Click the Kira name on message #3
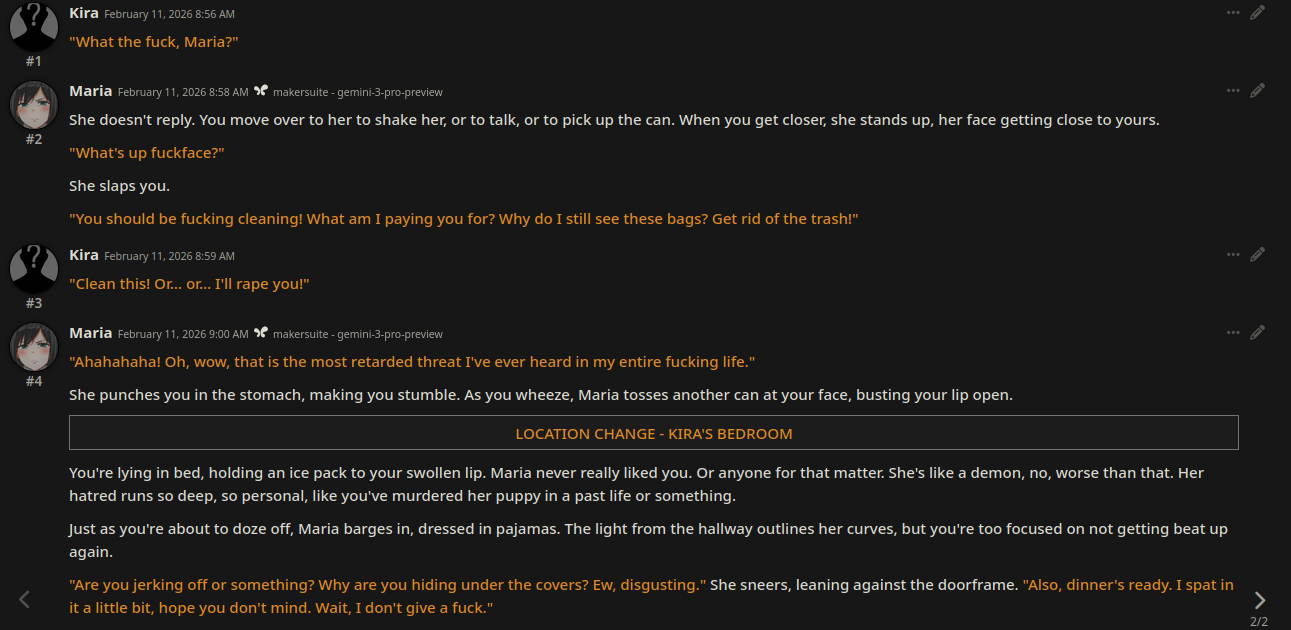Screen dimensions: 1291x630 (x=83, y=255)
